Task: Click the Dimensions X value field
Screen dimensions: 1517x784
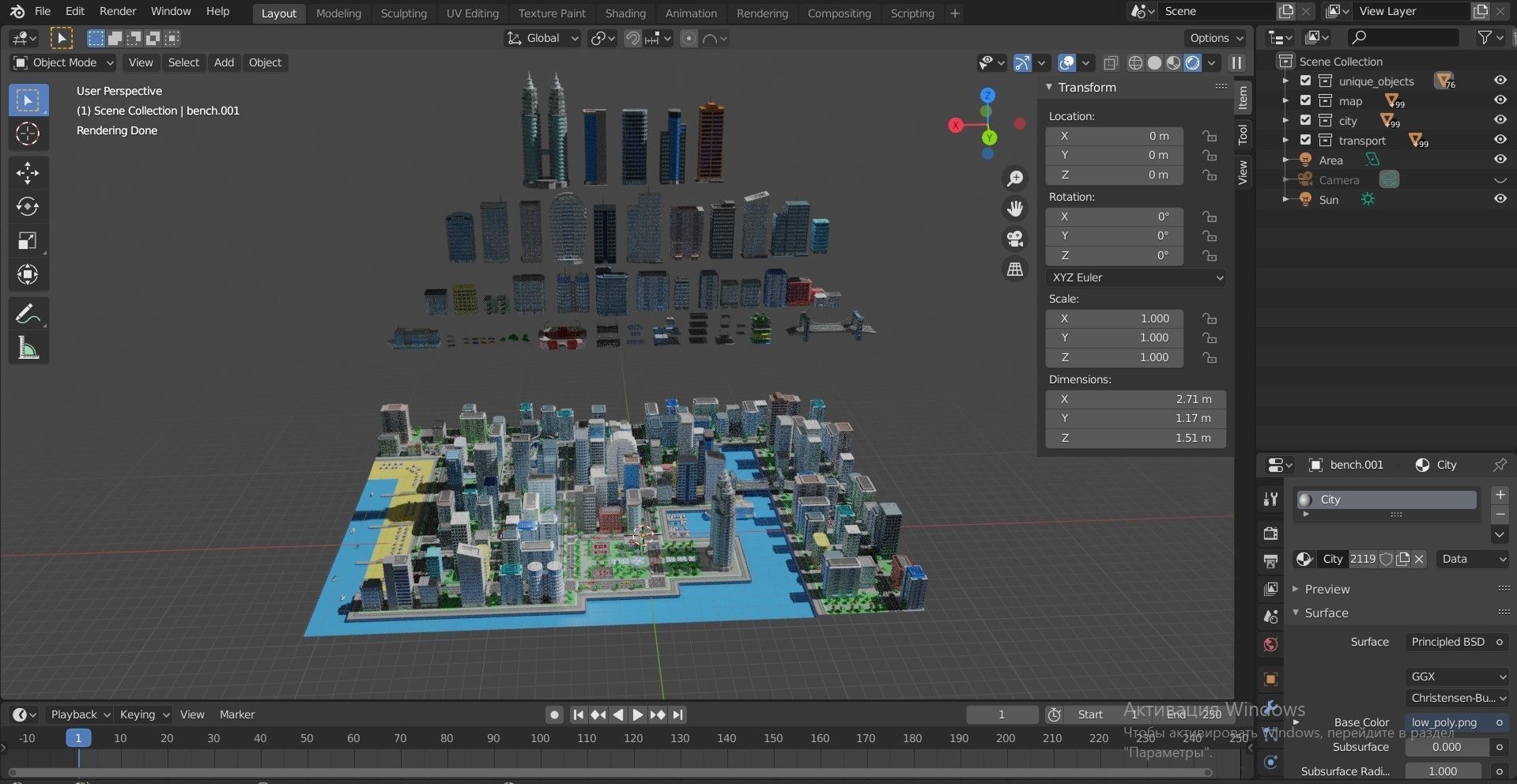Action: point(1136,399)
